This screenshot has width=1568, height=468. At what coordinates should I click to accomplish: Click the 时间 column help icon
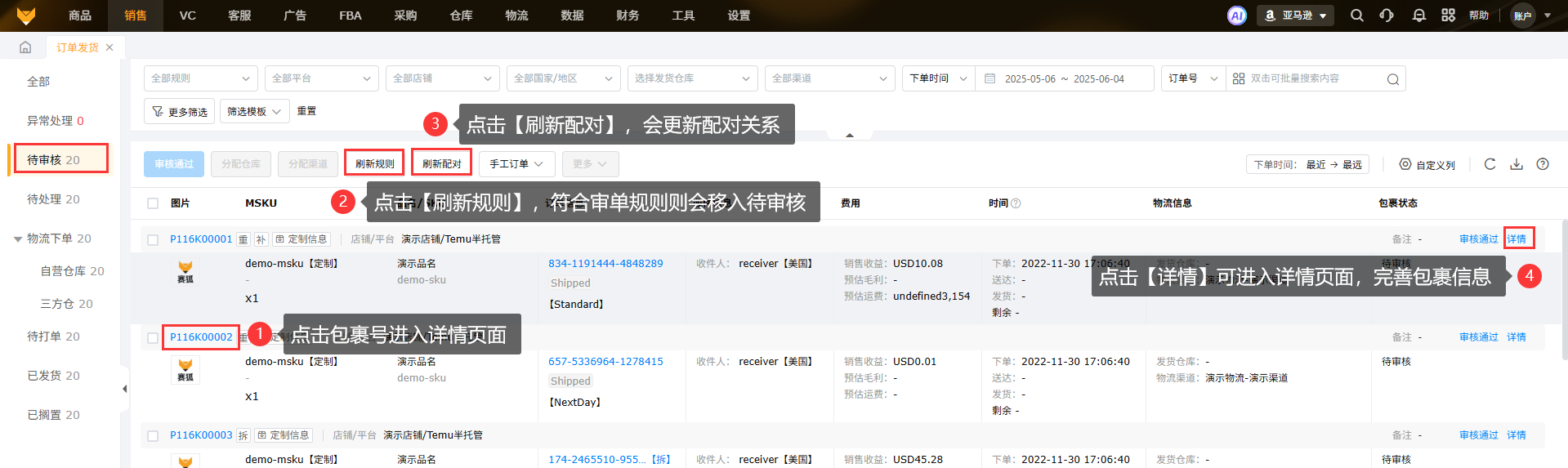1016,203
